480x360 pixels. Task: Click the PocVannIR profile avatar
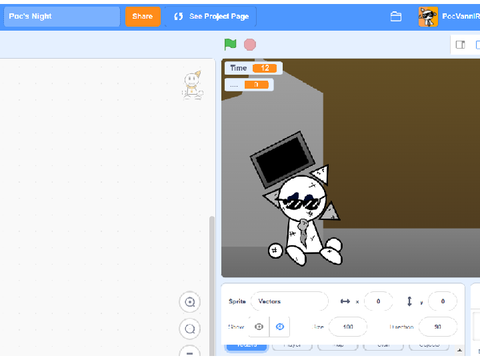coord(428,17)
